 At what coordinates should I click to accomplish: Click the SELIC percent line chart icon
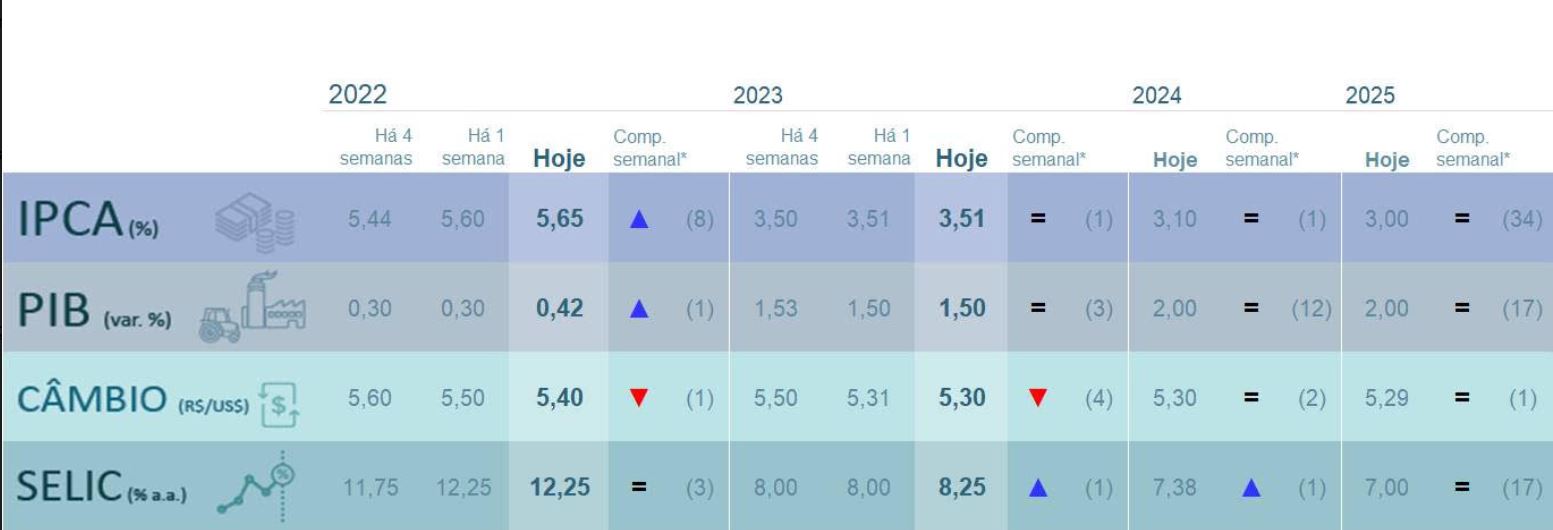click(260, 486)
